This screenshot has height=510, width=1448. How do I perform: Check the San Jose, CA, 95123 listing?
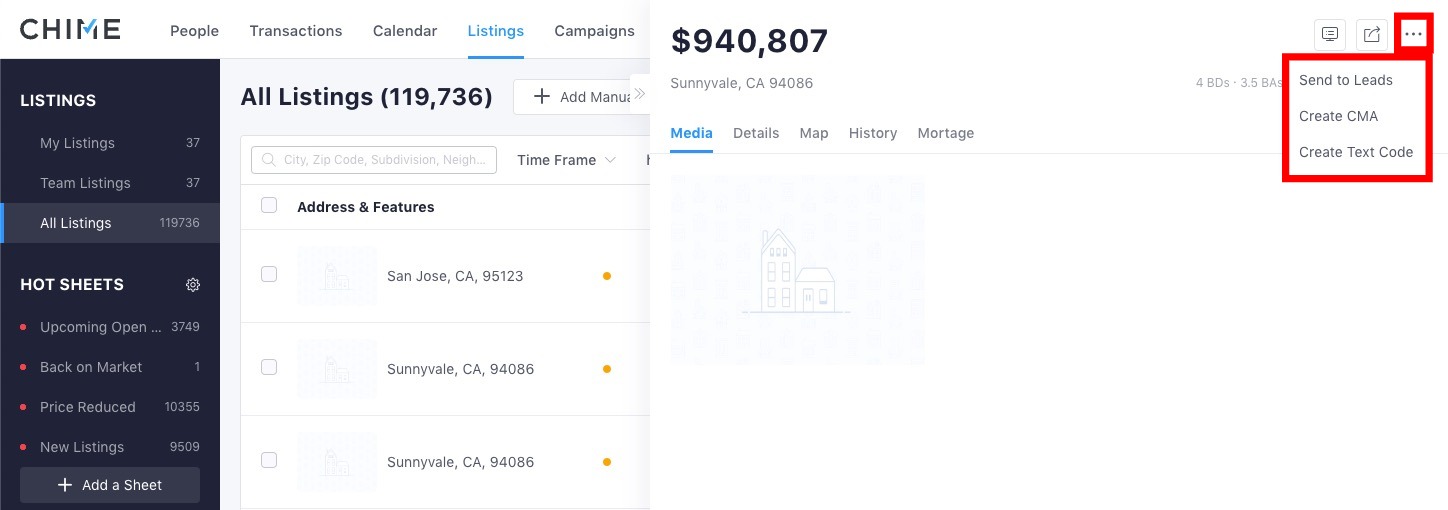269,274
